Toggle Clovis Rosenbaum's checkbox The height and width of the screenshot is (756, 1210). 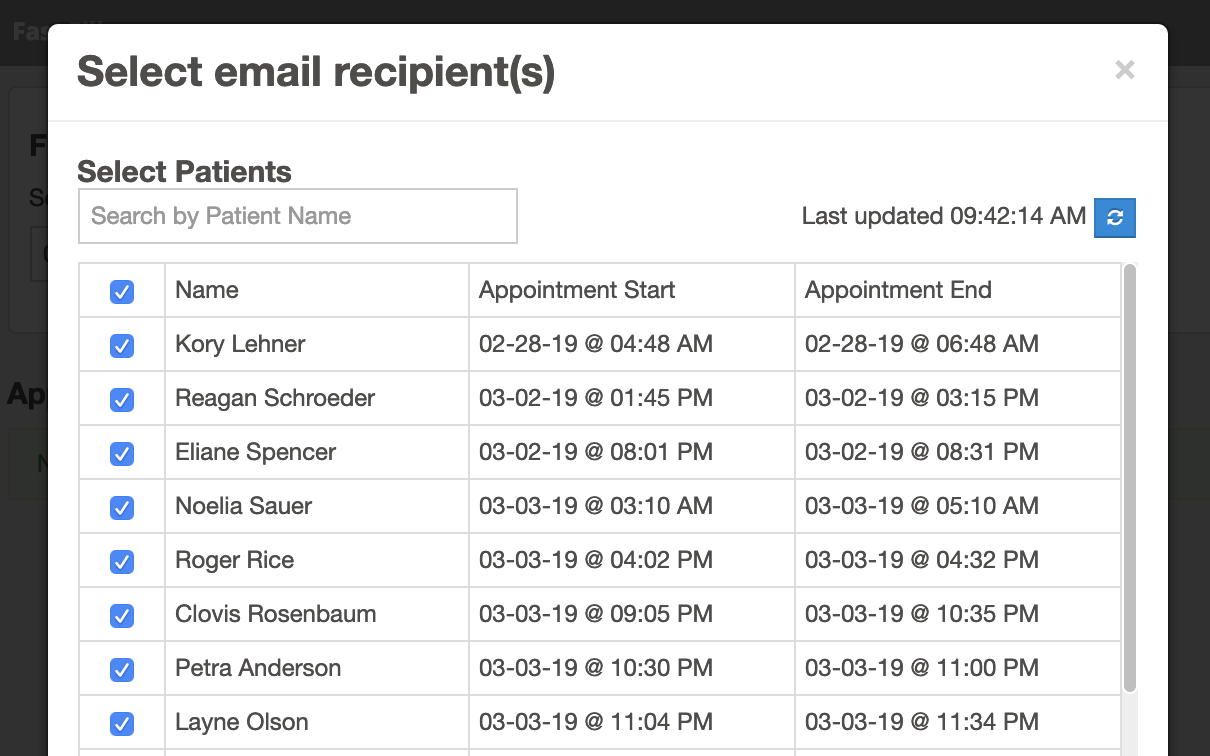[x=122, y=615]
